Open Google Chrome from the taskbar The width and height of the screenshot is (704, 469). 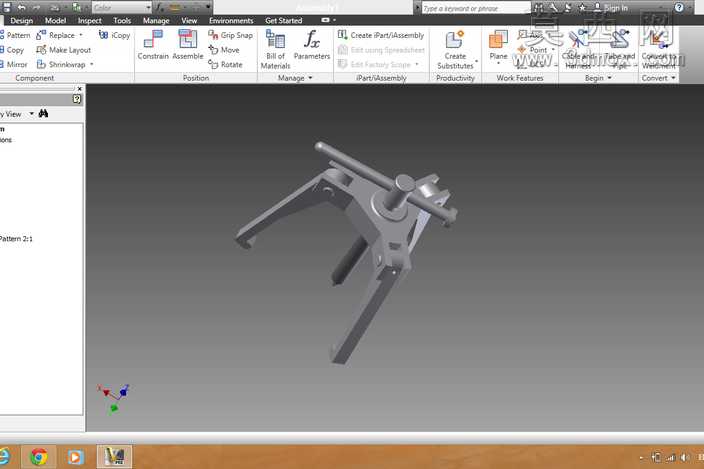point(39,457)
